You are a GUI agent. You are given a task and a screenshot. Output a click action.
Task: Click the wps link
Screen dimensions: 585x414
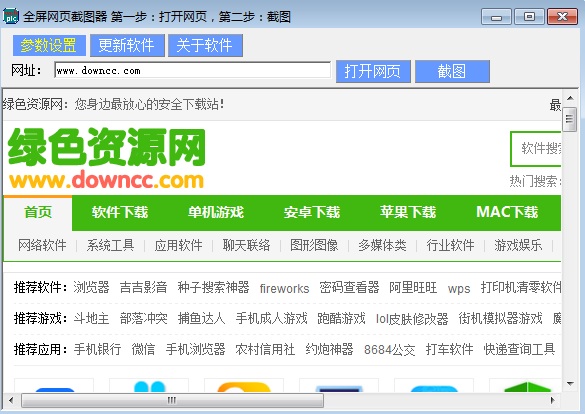[459, 289]
